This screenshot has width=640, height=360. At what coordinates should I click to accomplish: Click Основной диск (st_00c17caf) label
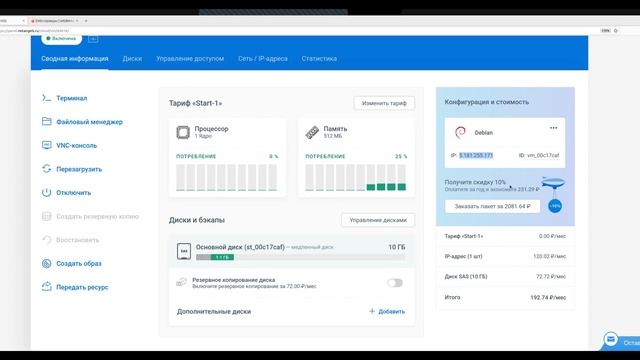coord(240,247)
